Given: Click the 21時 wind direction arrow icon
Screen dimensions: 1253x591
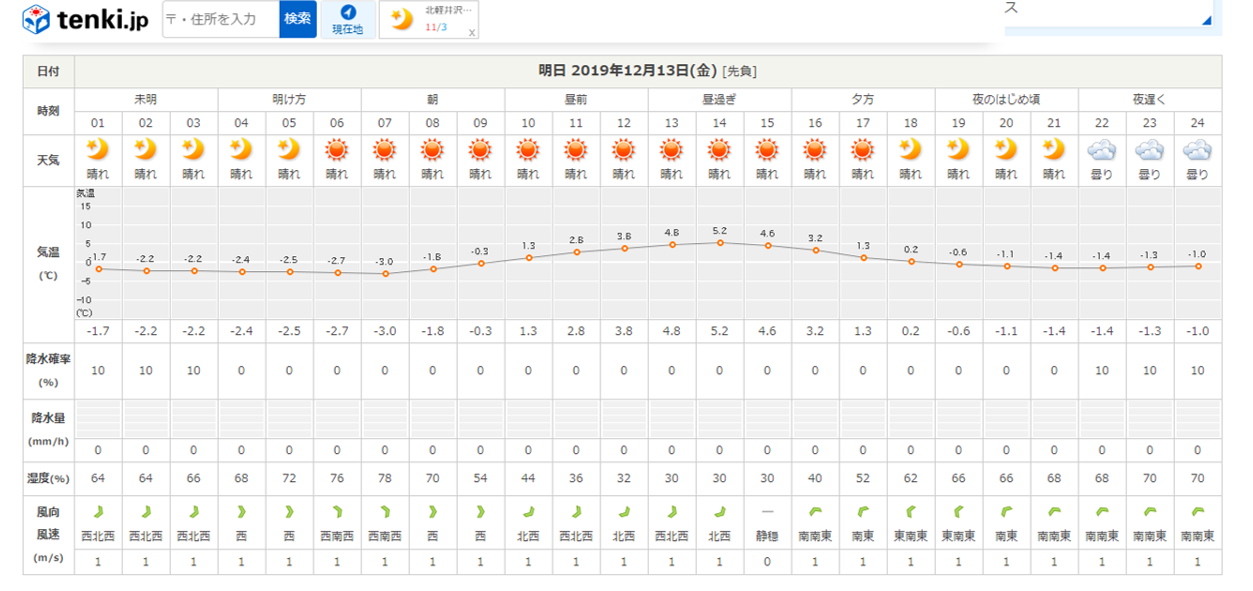Looking at the screenshot, I should point(1054,511).
